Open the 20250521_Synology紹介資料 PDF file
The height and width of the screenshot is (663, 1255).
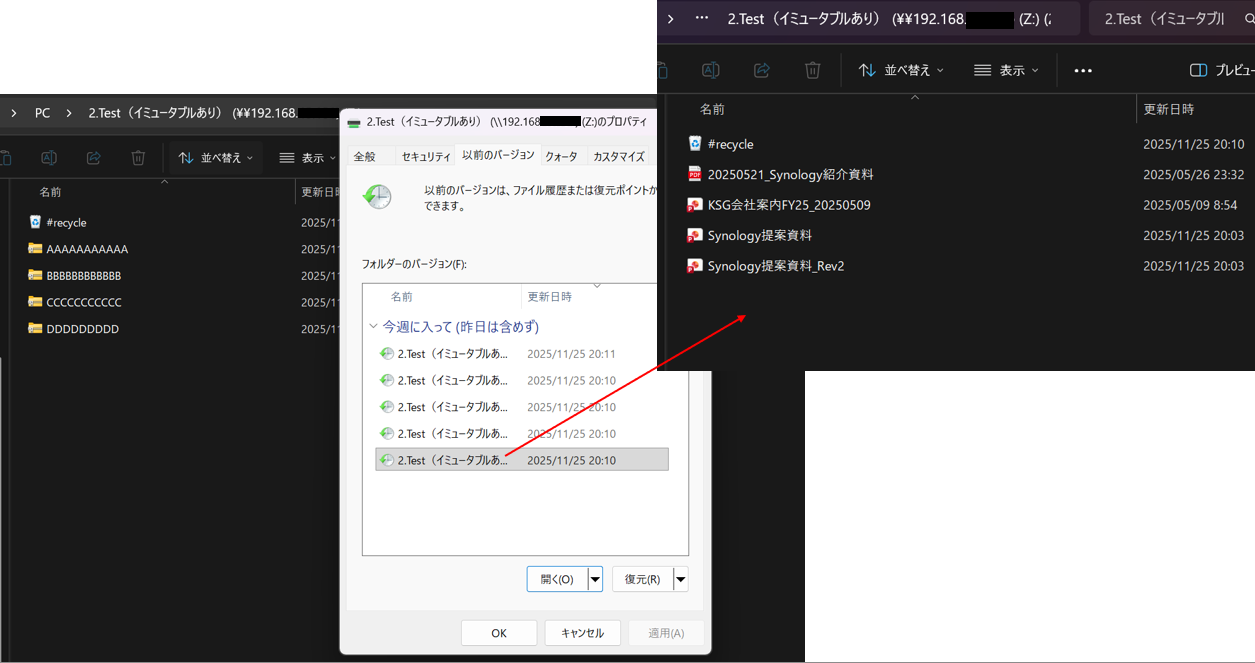click(x=790, y=174)
